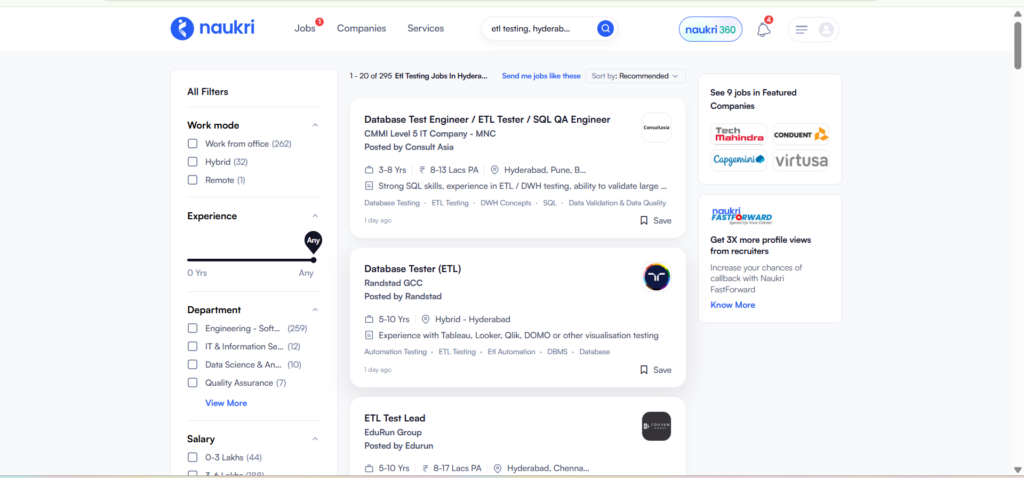Check Hybrid work mode filter
Image resolution: width=1024 pixels, height=478 pixels.
[x=193, y=162]
